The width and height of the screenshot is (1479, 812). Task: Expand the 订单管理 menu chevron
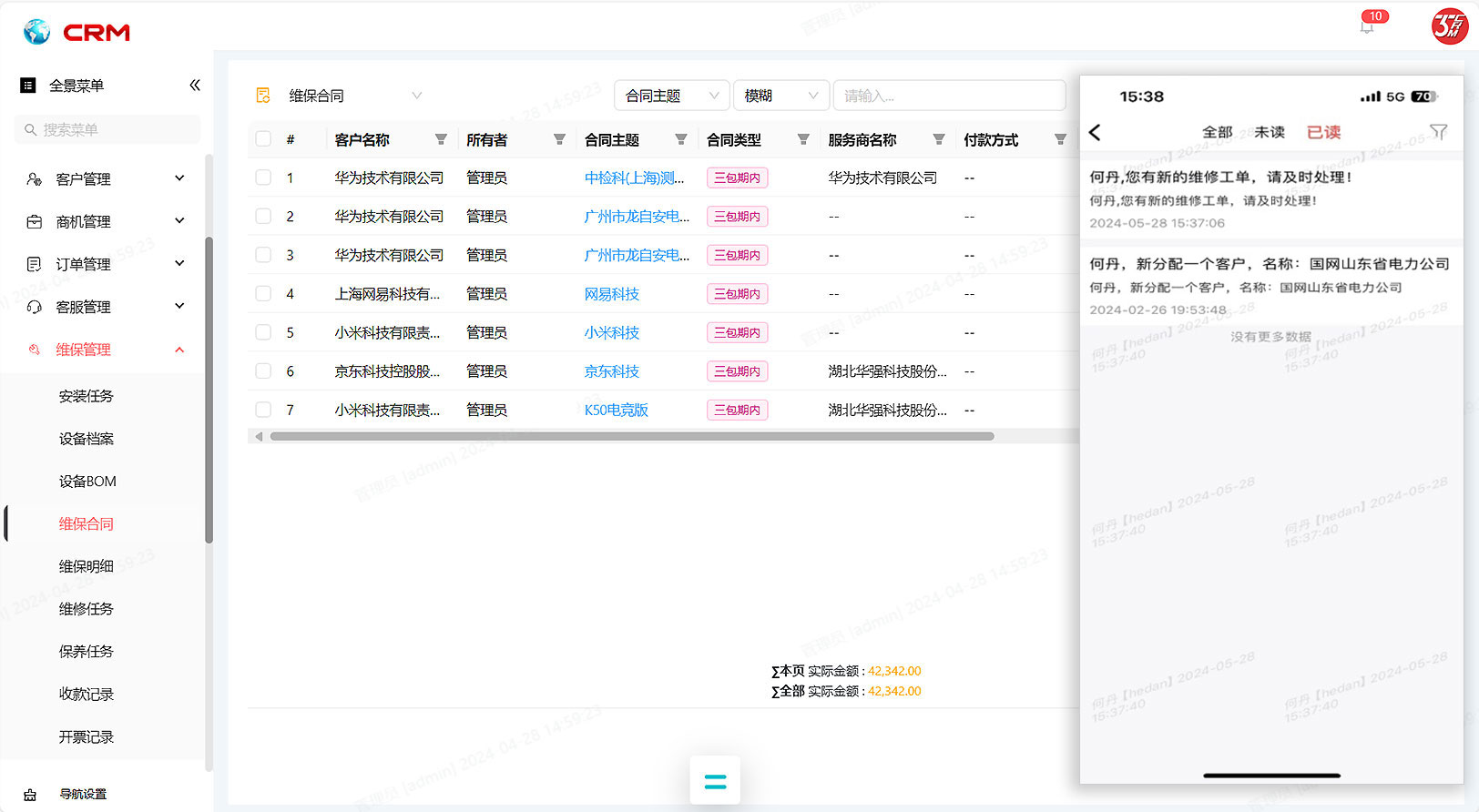(179, 263)
